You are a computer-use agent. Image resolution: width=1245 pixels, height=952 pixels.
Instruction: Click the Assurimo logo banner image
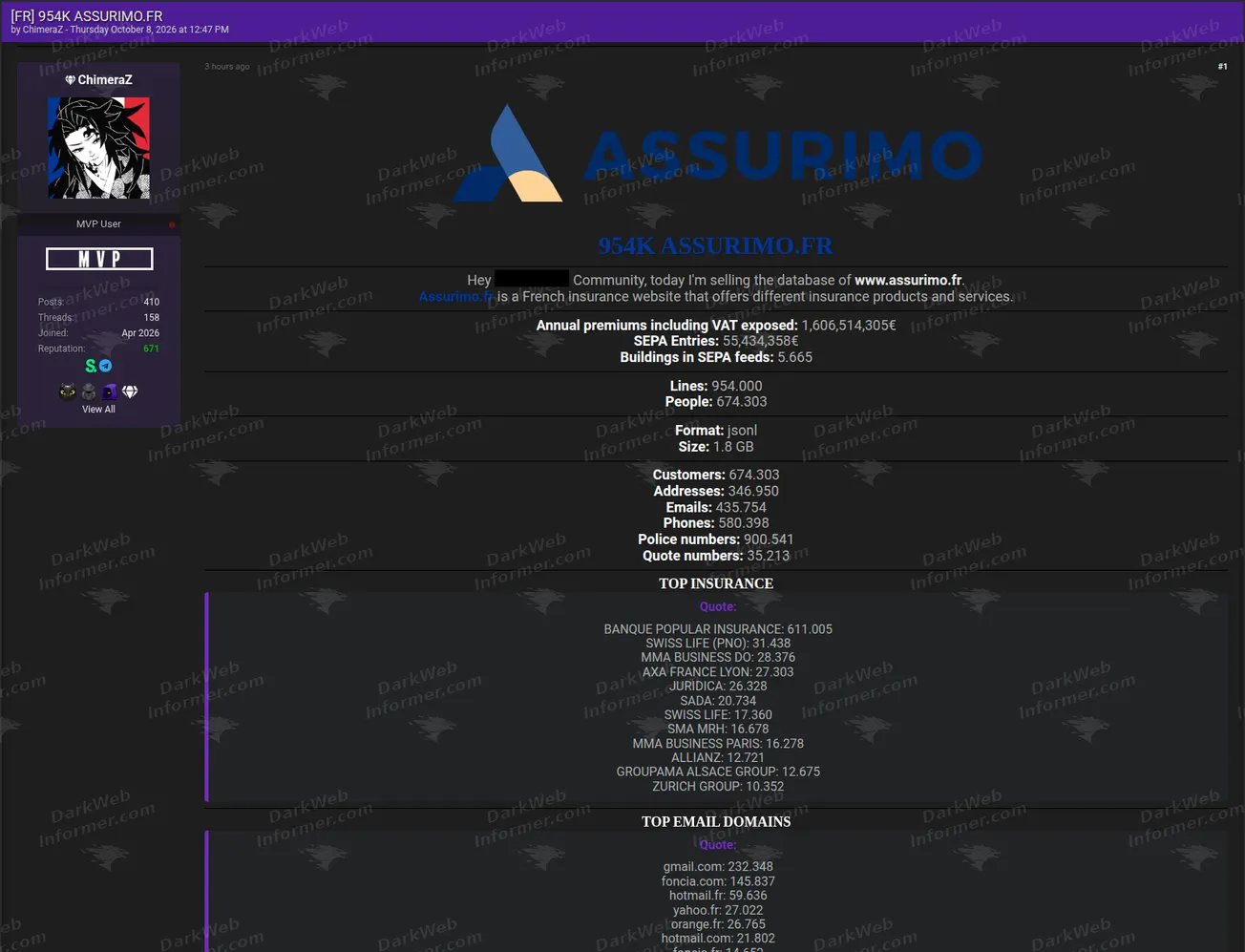pyautogui.click(x=717, y=153)
